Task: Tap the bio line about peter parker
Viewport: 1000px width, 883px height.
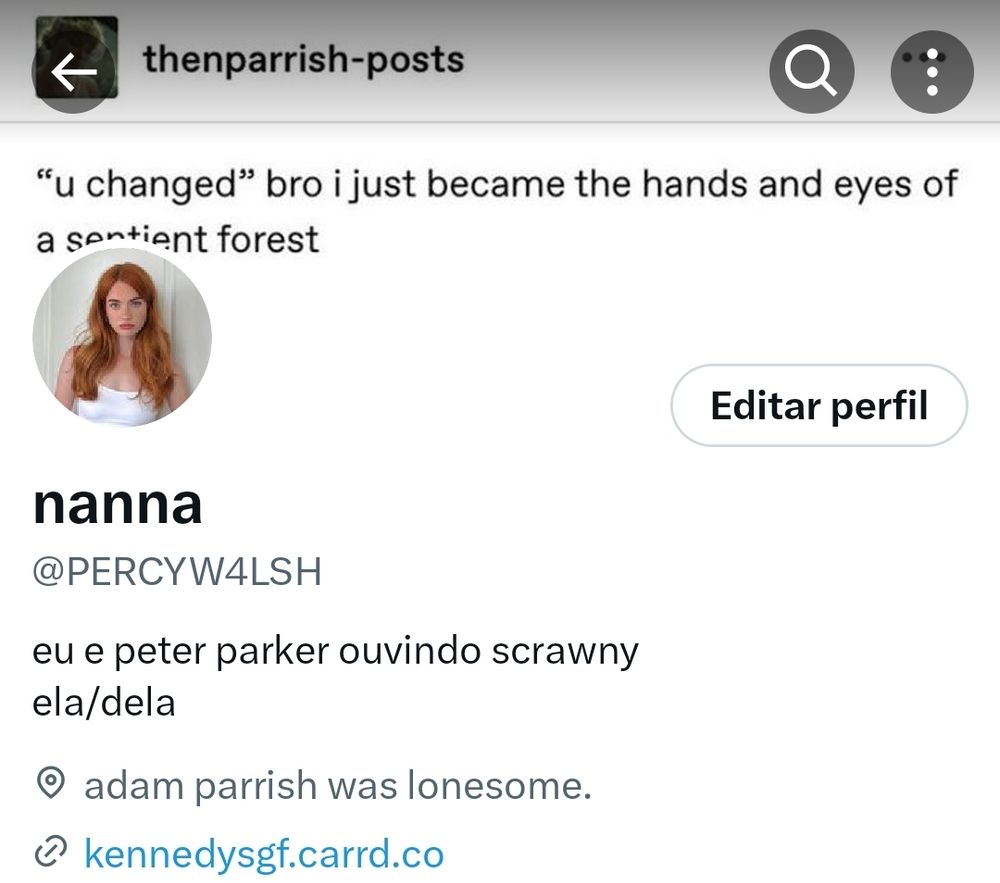Action: coord(335,652)
